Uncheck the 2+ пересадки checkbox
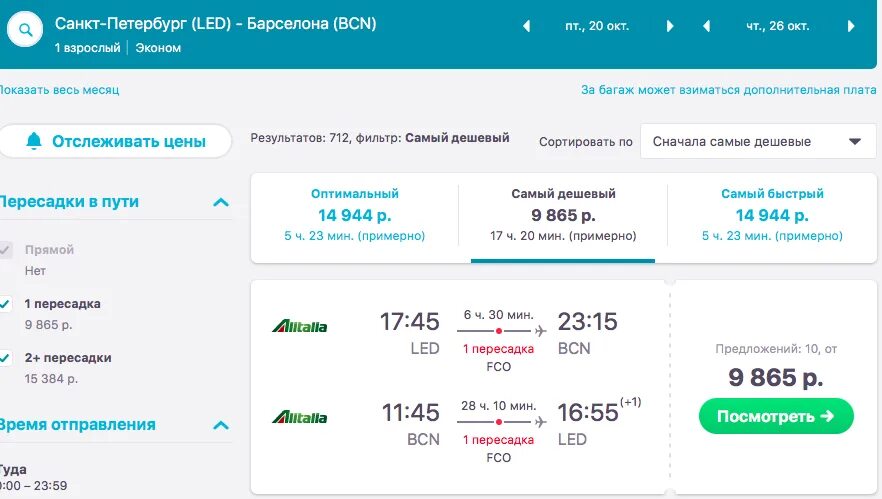882x499 pixels. click(6, 358)
